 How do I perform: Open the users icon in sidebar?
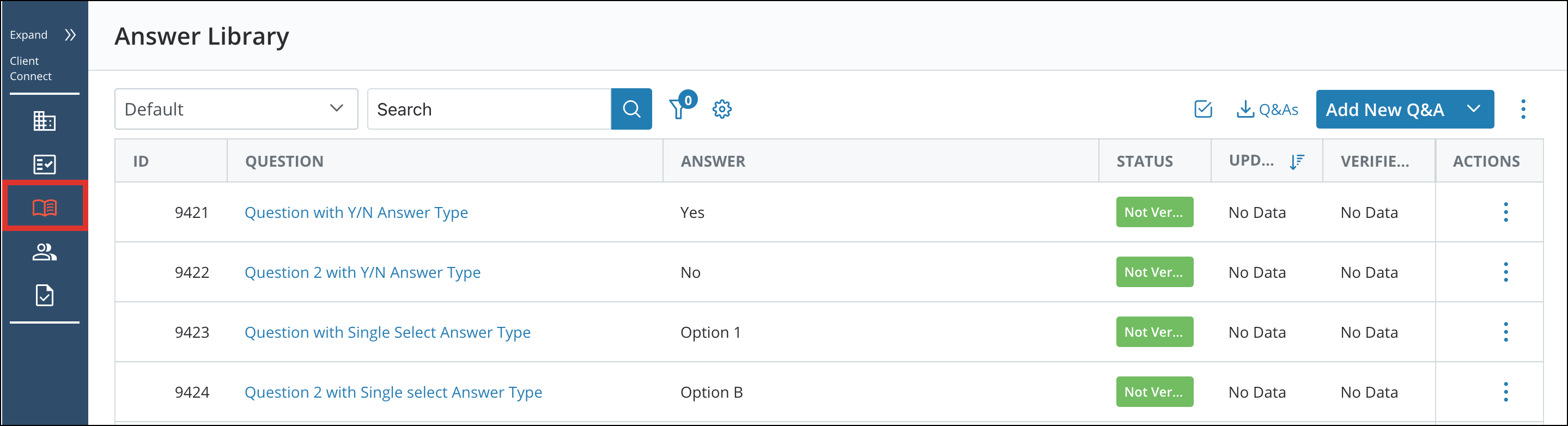point(45,252)
